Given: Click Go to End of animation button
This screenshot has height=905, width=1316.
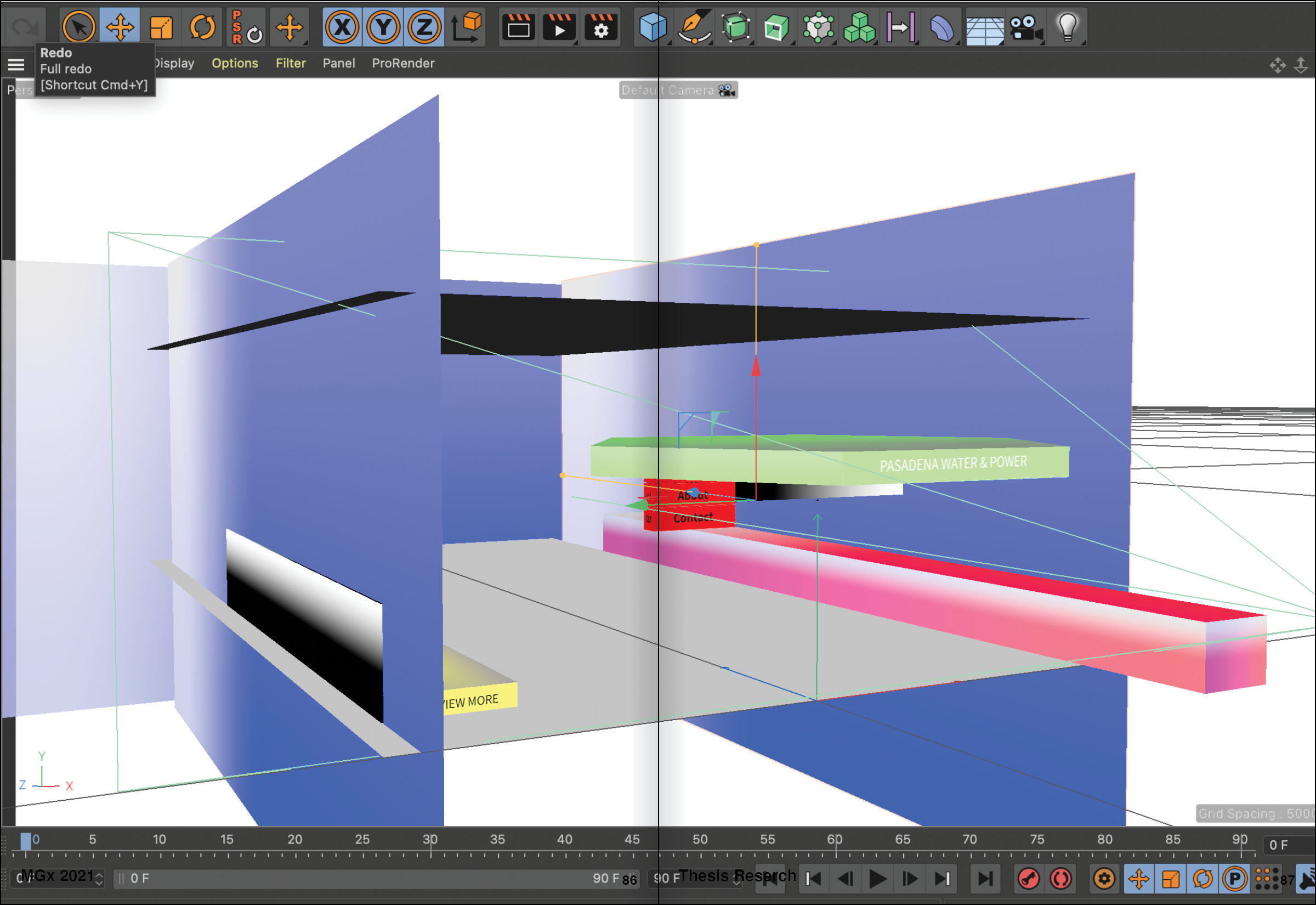Looking at the screenshot, I should point(985,879).
